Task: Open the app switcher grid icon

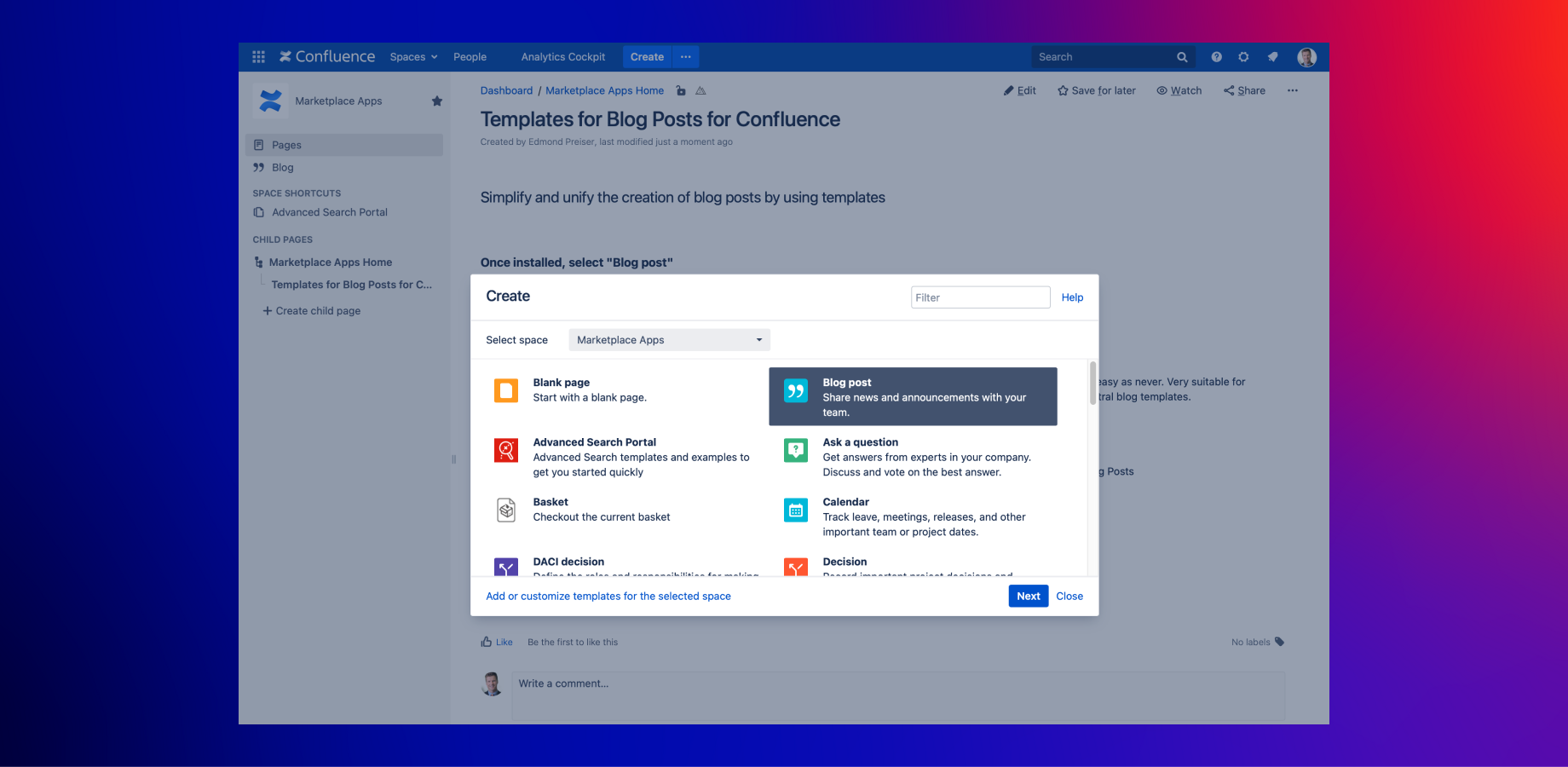Action: [x=258, y=57]
